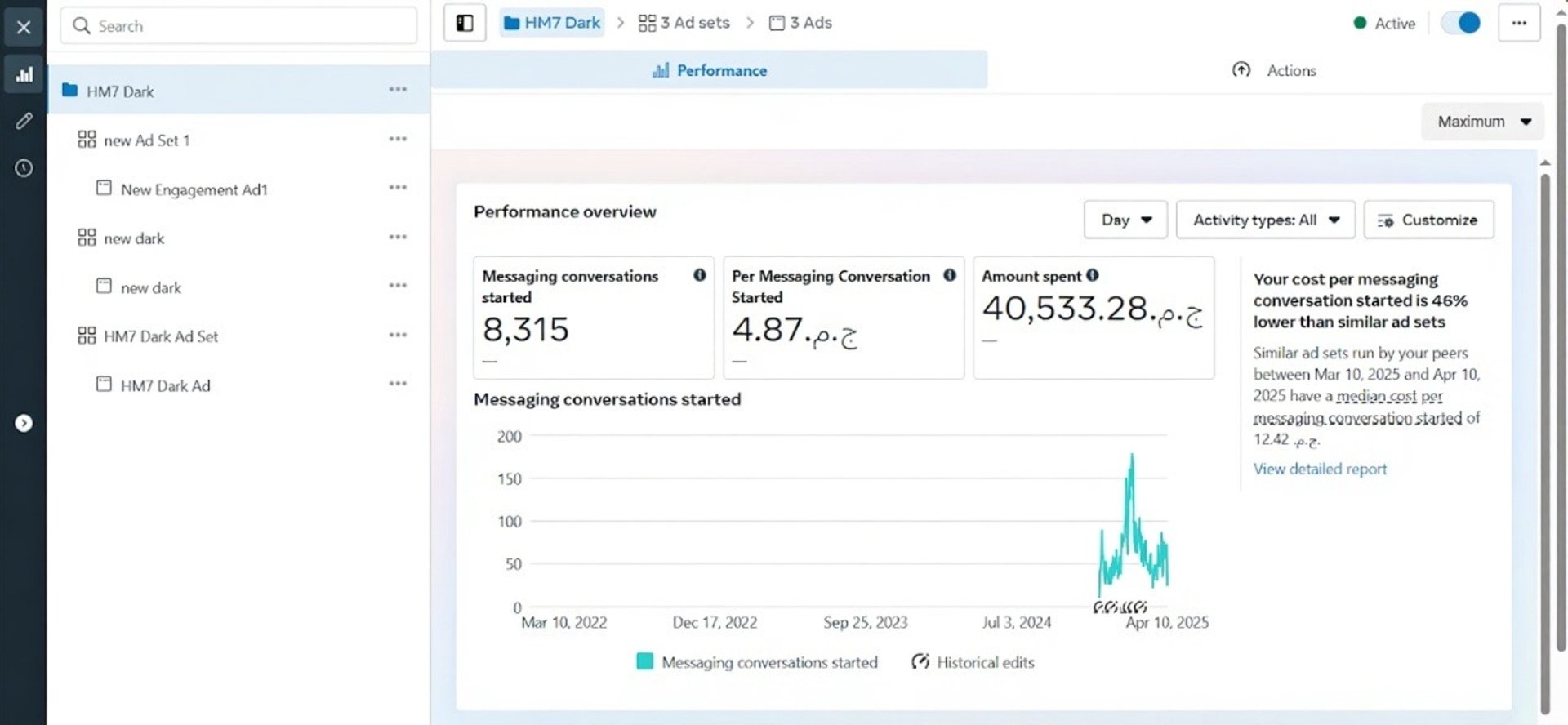1568x725 pixels.
Task: Toggle the side panel layout button
Action: point(465,23)
